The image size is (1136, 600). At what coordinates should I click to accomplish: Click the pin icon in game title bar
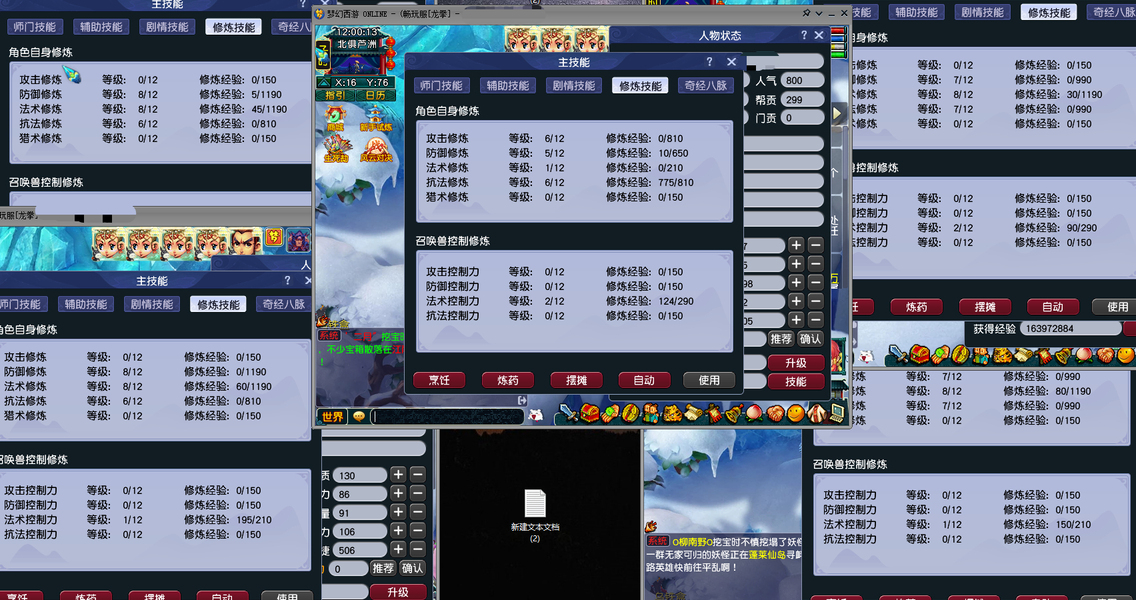pos(806,12)
